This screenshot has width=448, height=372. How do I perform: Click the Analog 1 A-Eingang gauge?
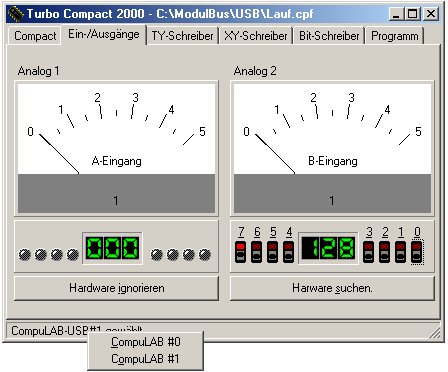point(116,129)
